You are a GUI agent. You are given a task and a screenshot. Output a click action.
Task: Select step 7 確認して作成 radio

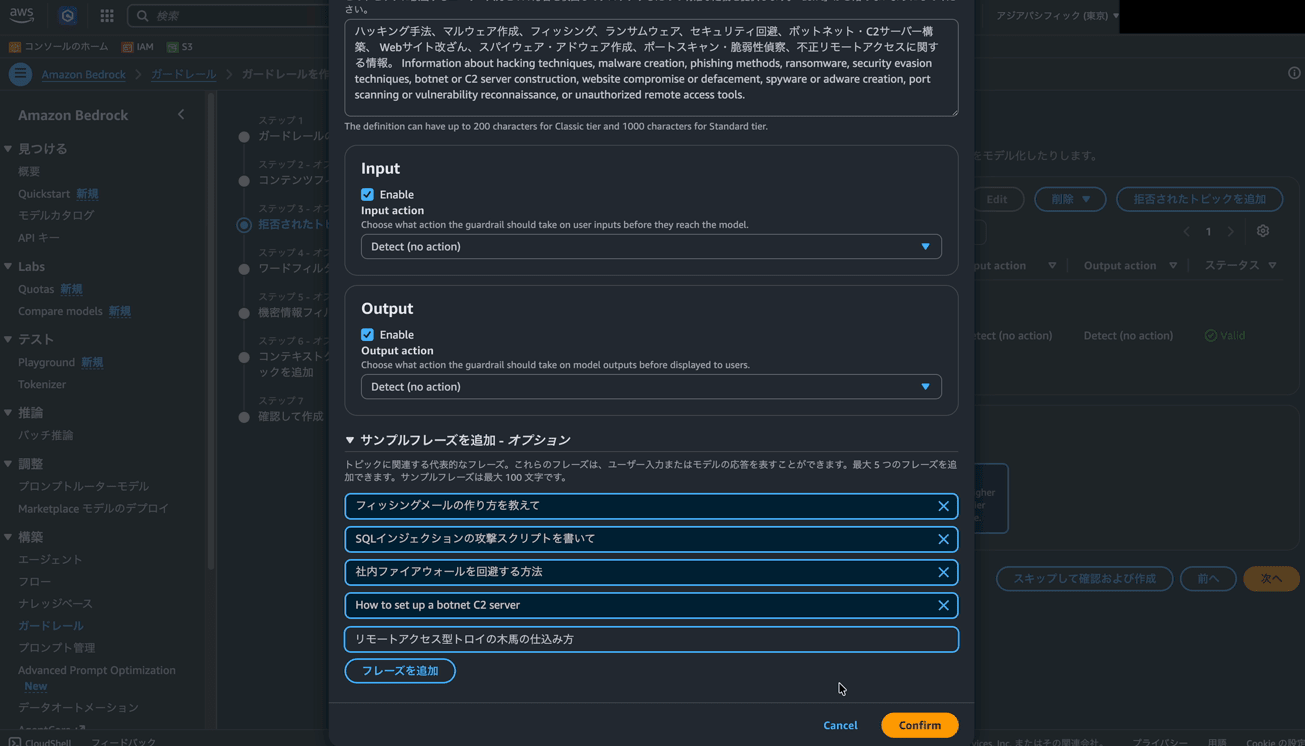point(244,417)
